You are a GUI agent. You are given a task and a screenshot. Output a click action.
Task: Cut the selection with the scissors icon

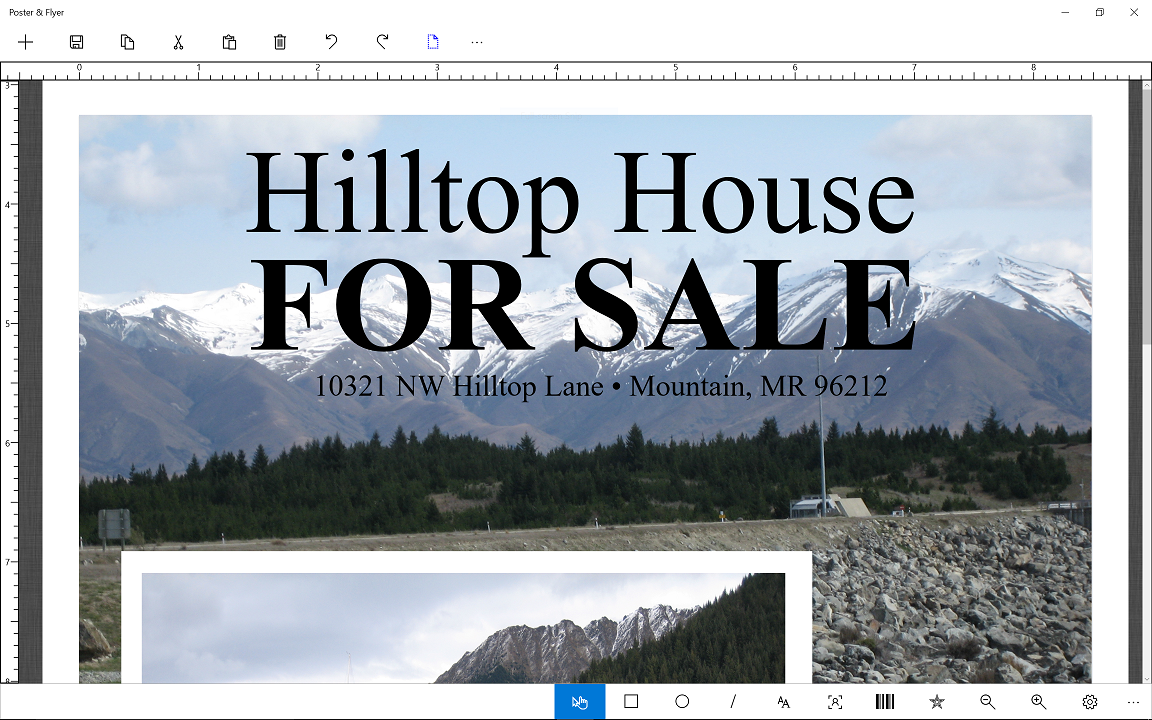pos(178,42)
